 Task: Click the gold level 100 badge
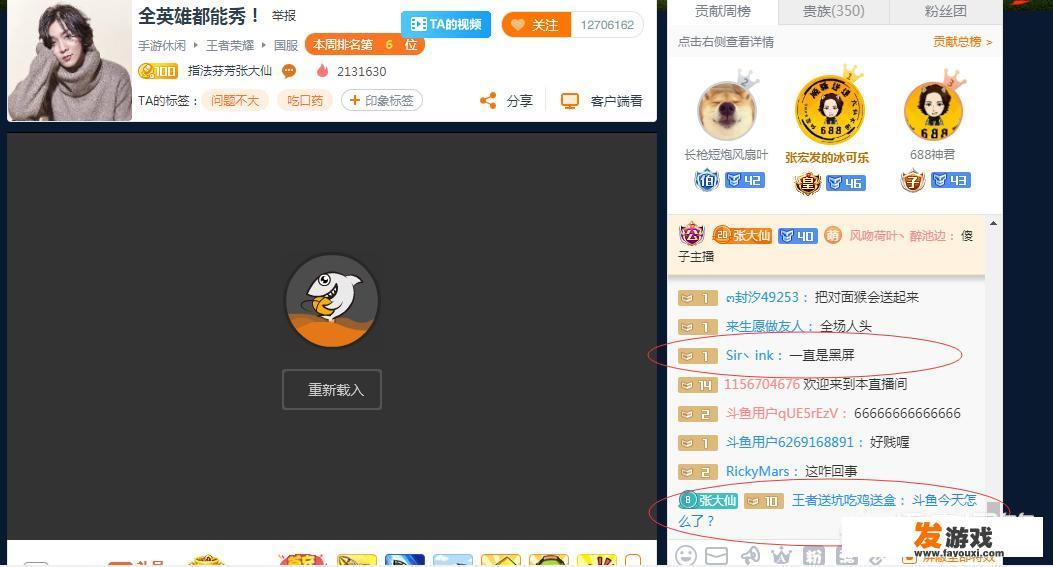point(158,71)
